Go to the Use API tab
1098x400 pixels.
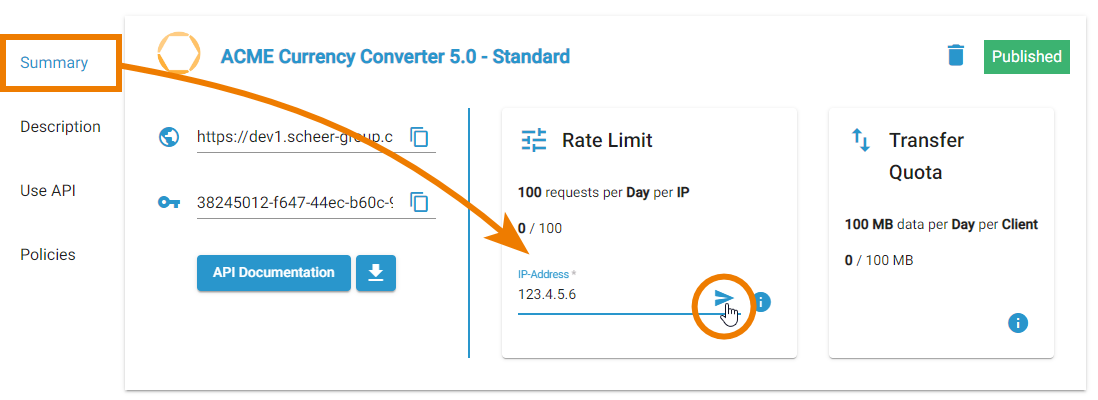[x=48, y=191]
